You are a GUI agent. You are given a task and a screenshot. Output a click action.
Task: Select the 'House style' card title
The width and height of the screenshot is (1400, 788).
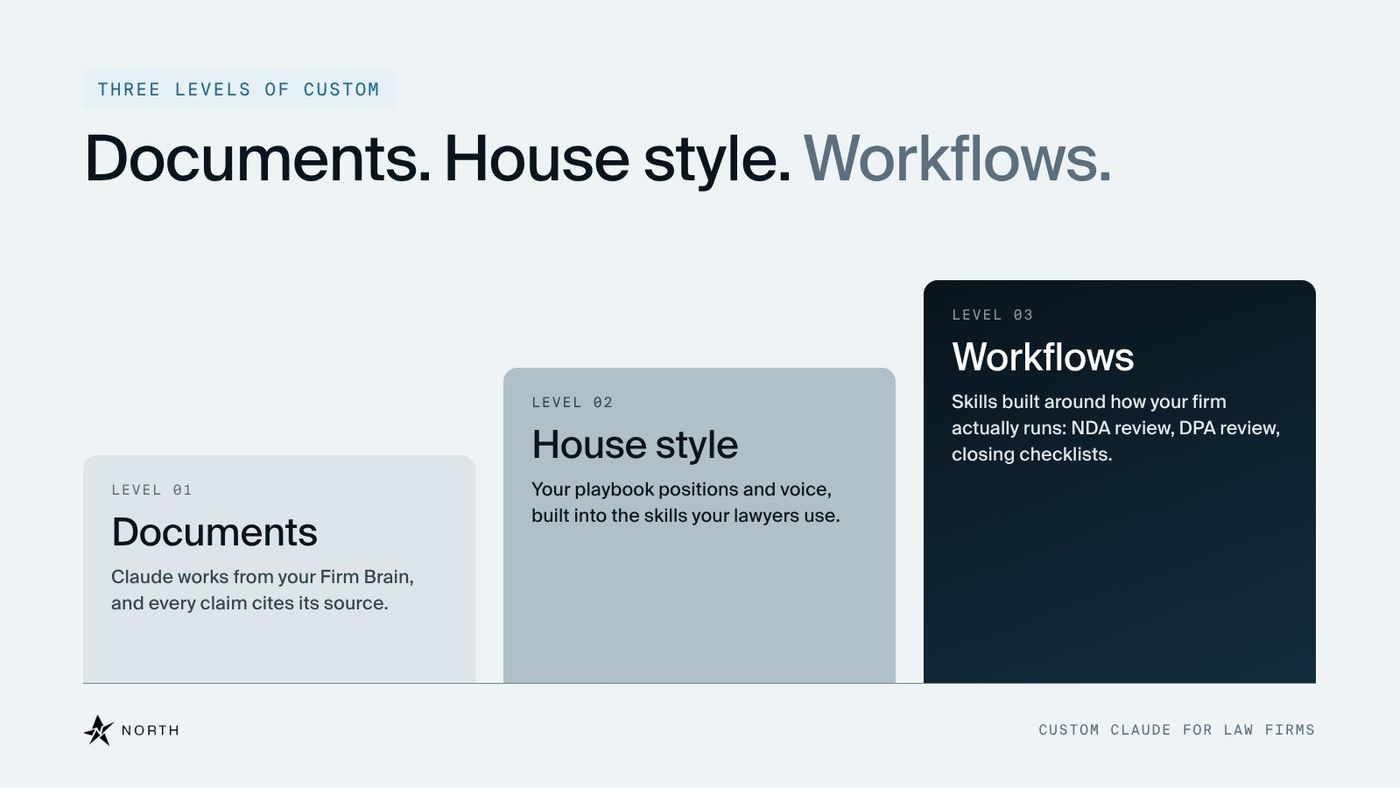[x=635, y=445]
